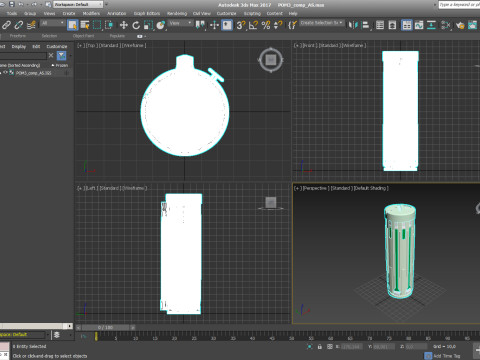The width and height of the screenshot is (480, 360).
Task: Toggle visibility eye of POM3_comp_AS object
Action: tap(5, 73)
